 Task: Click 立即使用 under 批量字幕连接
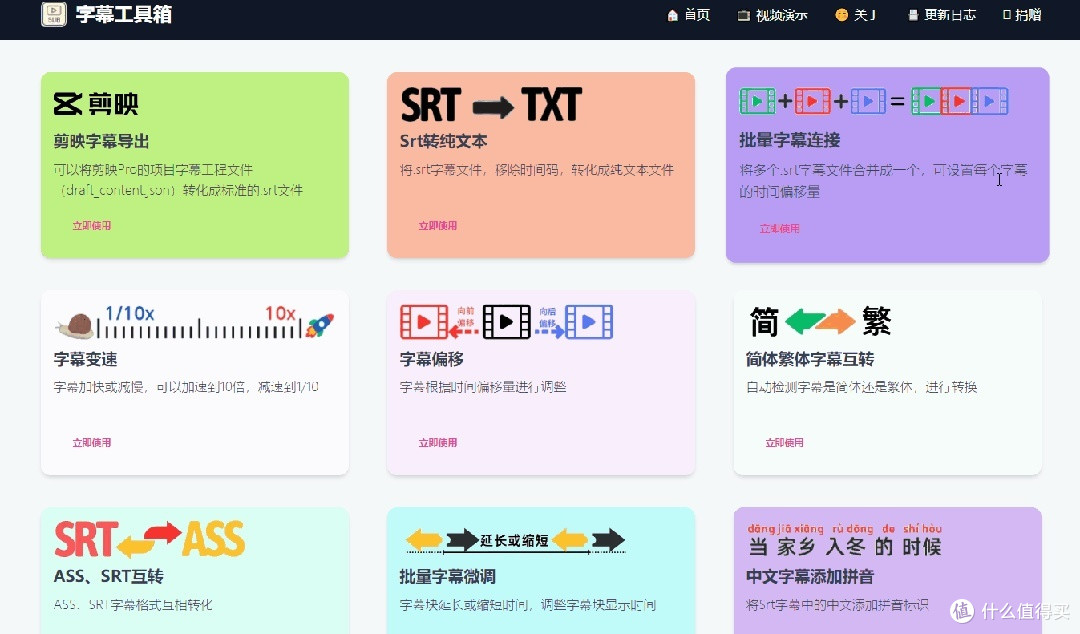pyautogui.click(x=780, y=228)
